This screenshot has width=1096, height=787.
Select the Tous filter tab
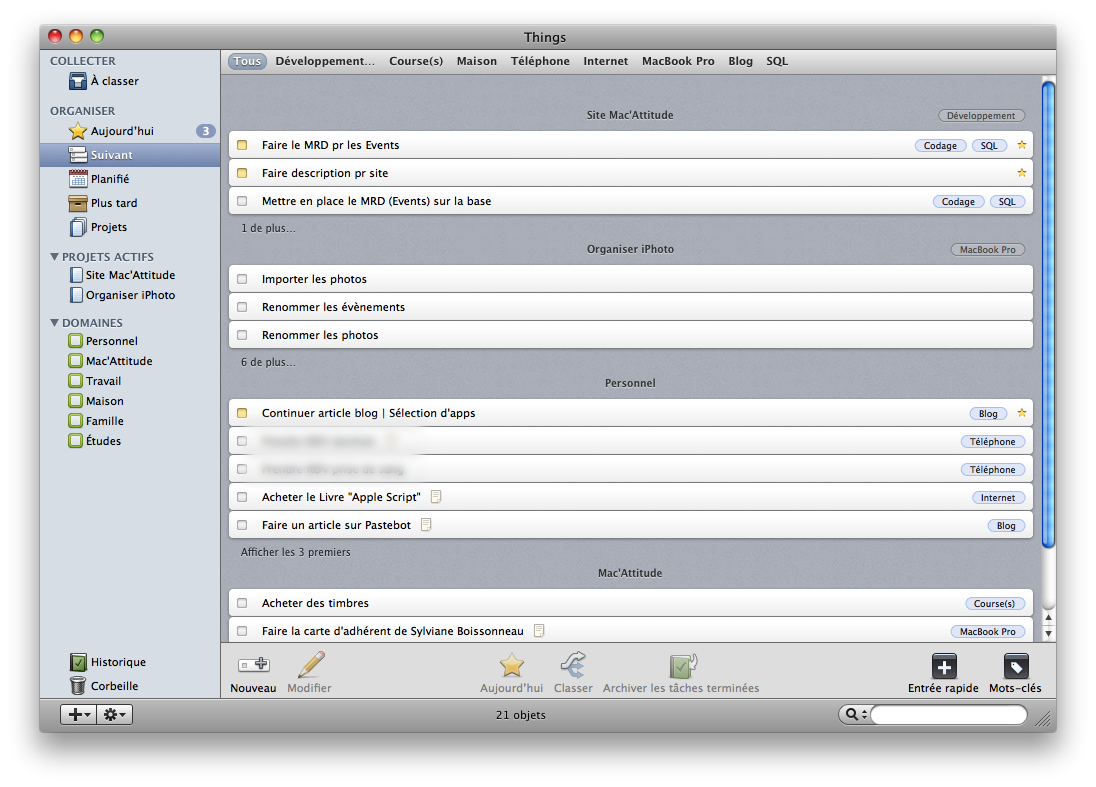(x=247, y=61)
